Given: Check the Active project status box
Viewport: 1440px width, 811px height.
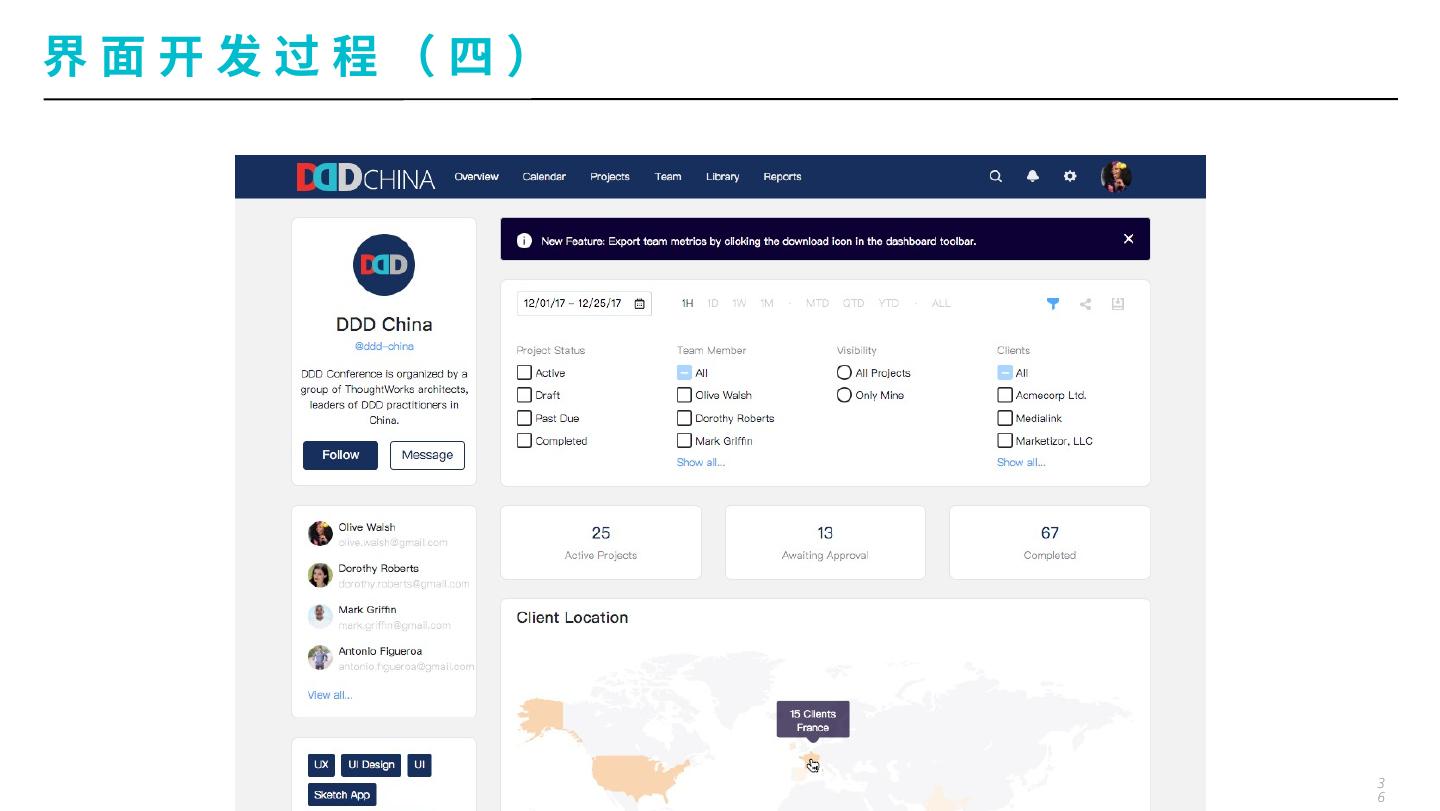Looking at the screenshot, I should pyautogui.click(x=524, y=373).
